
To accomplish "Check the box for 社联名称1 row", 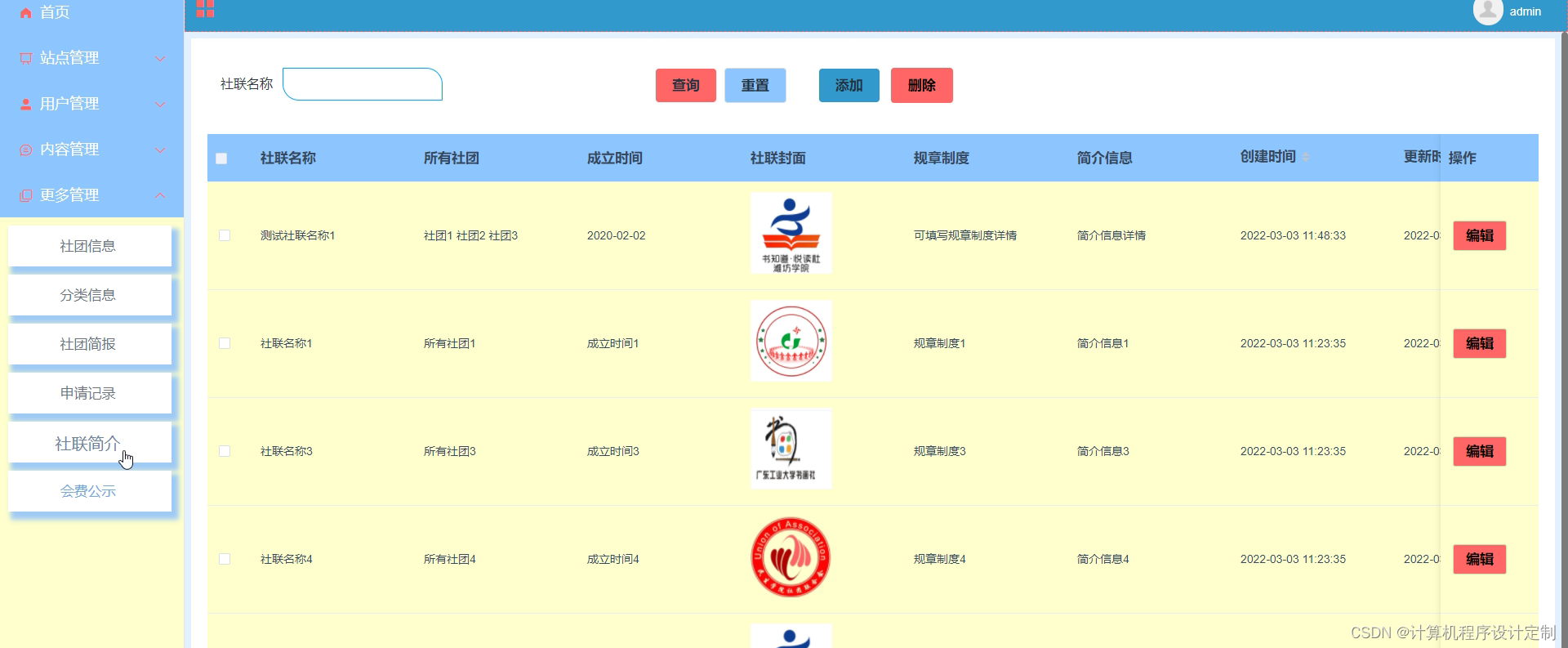I will click(x=225, y=343).
